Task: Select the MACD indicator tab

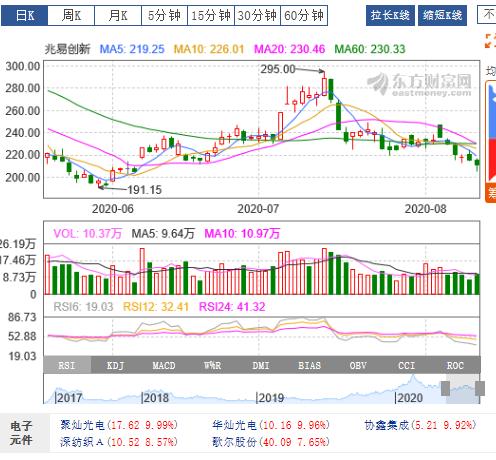Action: coord(164,365)
